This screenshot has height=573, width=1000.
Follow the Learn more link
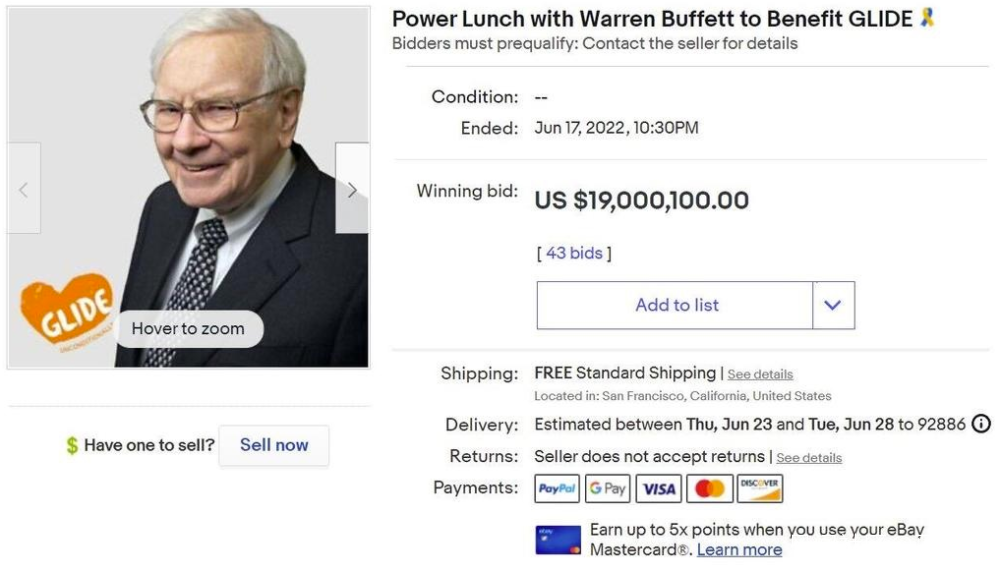coord(739,550)
